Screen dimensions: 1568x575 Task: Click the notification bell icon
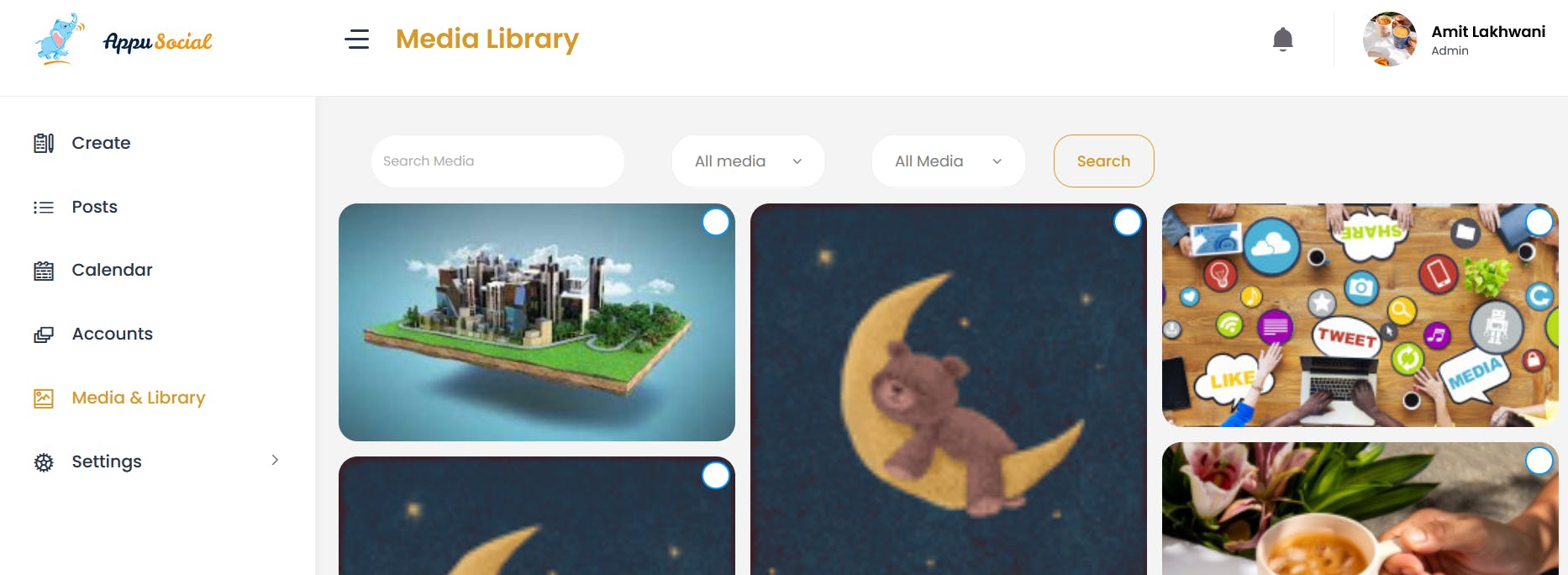tap(1282, 40)
